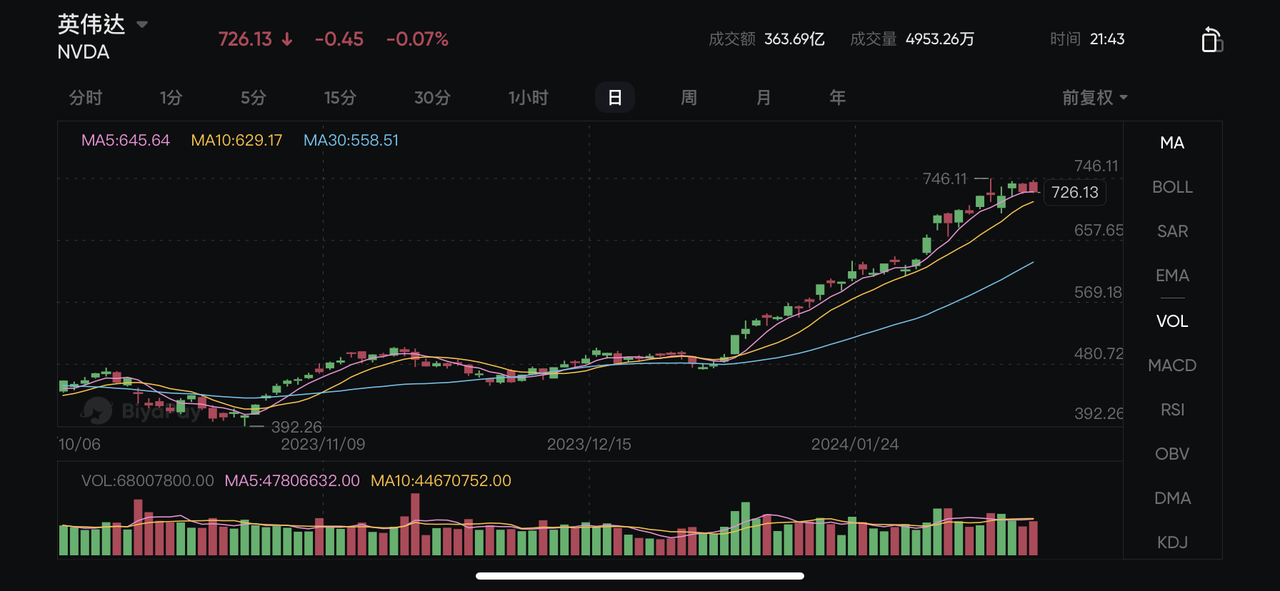The width and height of the screenshot is (1280, 591).
Task: Select the 日 daily chart tab
Action: 615,97
